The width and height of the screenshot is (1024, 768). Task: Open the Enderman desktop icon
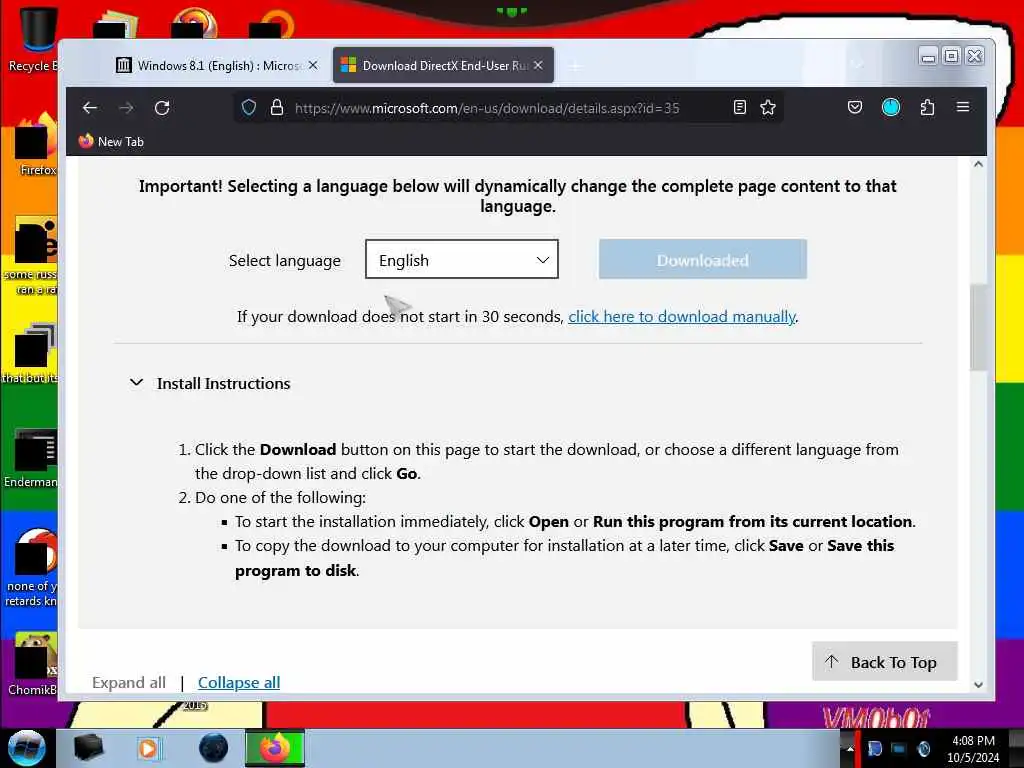pos(31,457)
